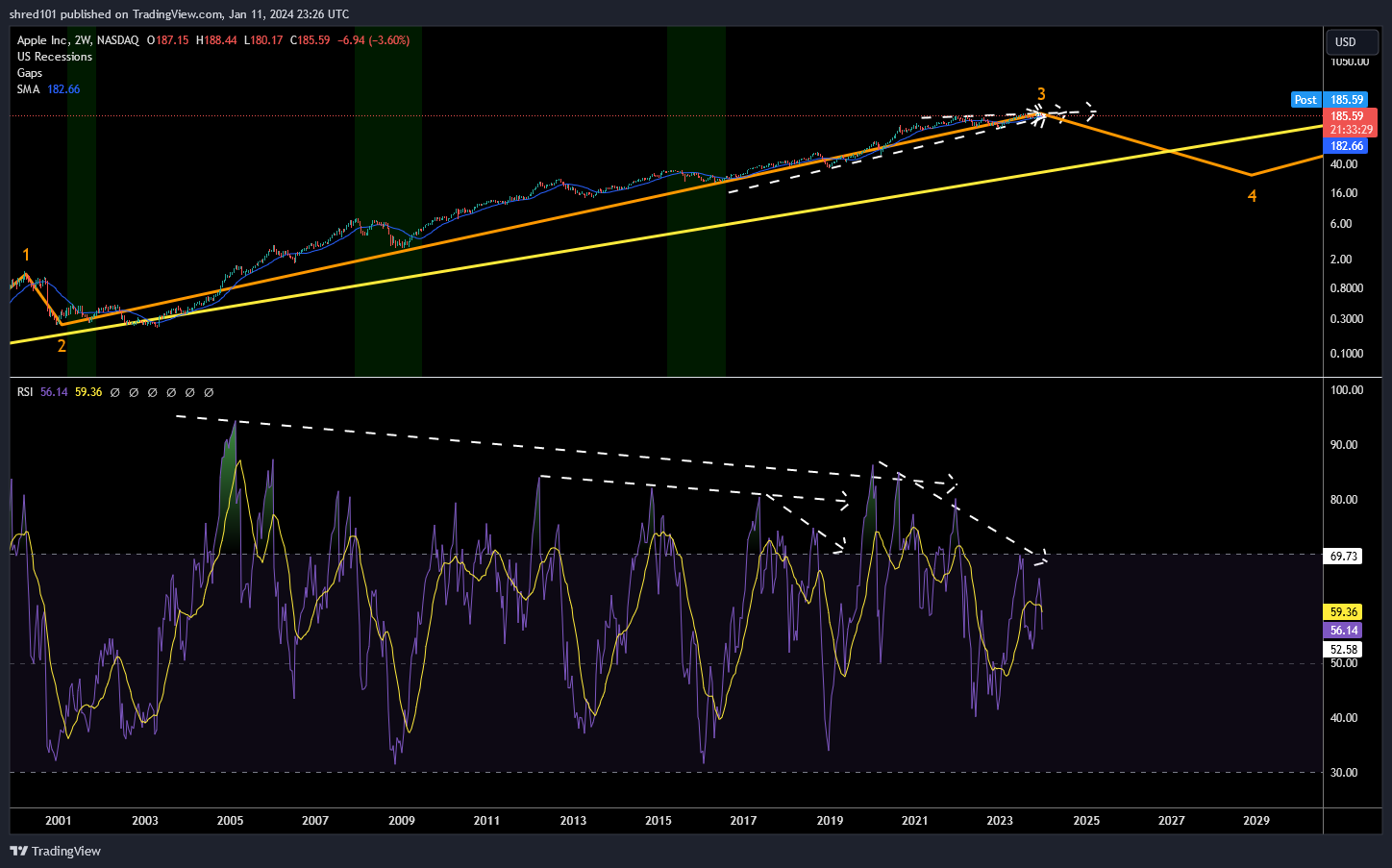Click the 2025 year label on time axis
The image size is (1392, 868).
coord(1086,821)
